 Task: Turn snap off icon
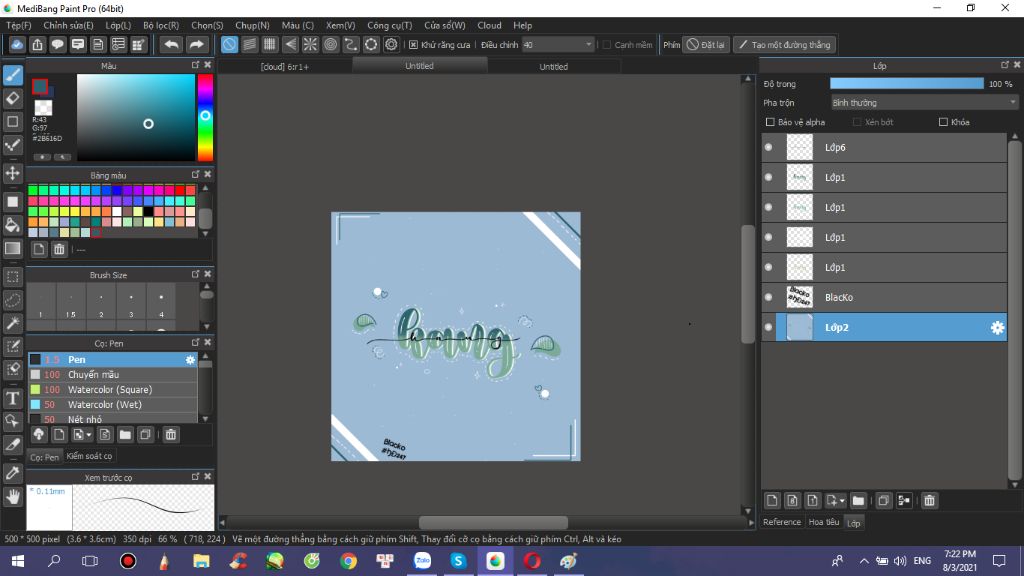[229, 44]
